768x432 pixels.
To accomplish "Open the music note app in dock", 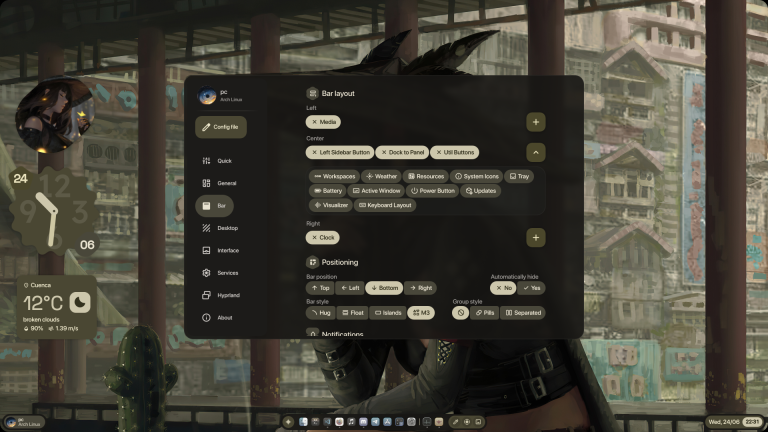I will click(351, 422).
